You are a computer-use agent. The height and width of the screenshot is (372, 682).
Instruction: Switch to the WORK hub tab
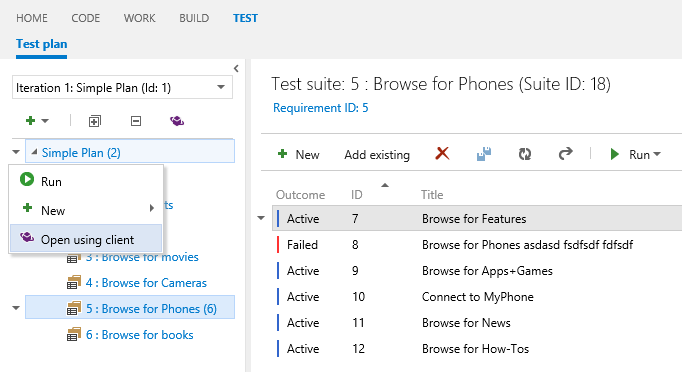[139, 18]
